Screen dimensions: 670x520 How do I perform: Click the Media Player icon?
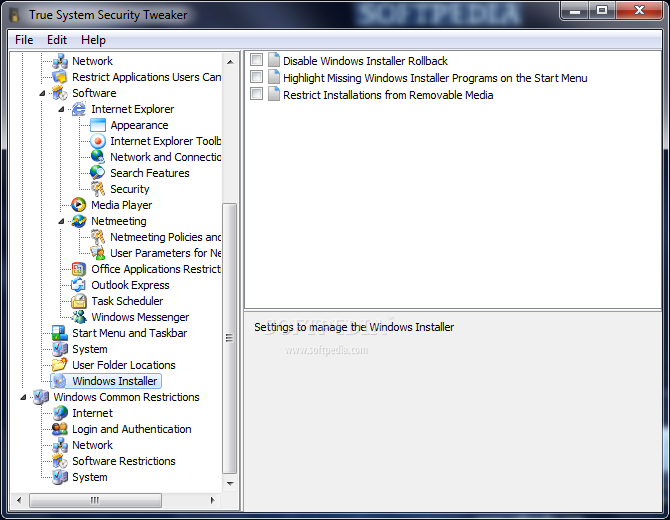tap(79, 205)
